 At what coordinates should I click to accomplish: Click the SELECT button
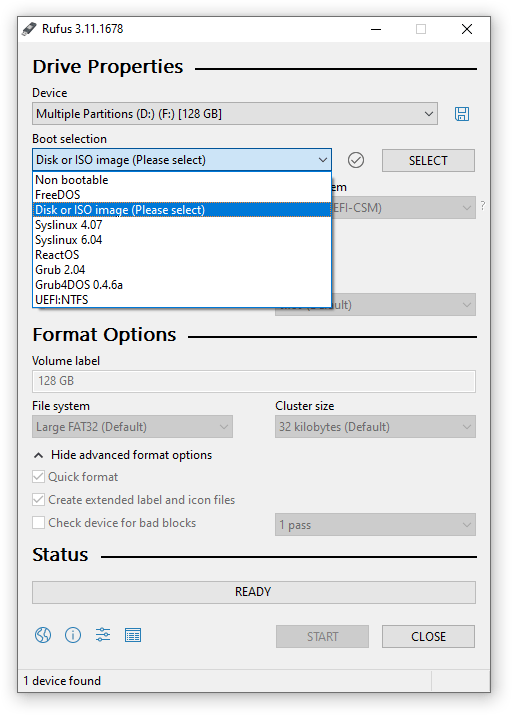(x=428, y=161)
